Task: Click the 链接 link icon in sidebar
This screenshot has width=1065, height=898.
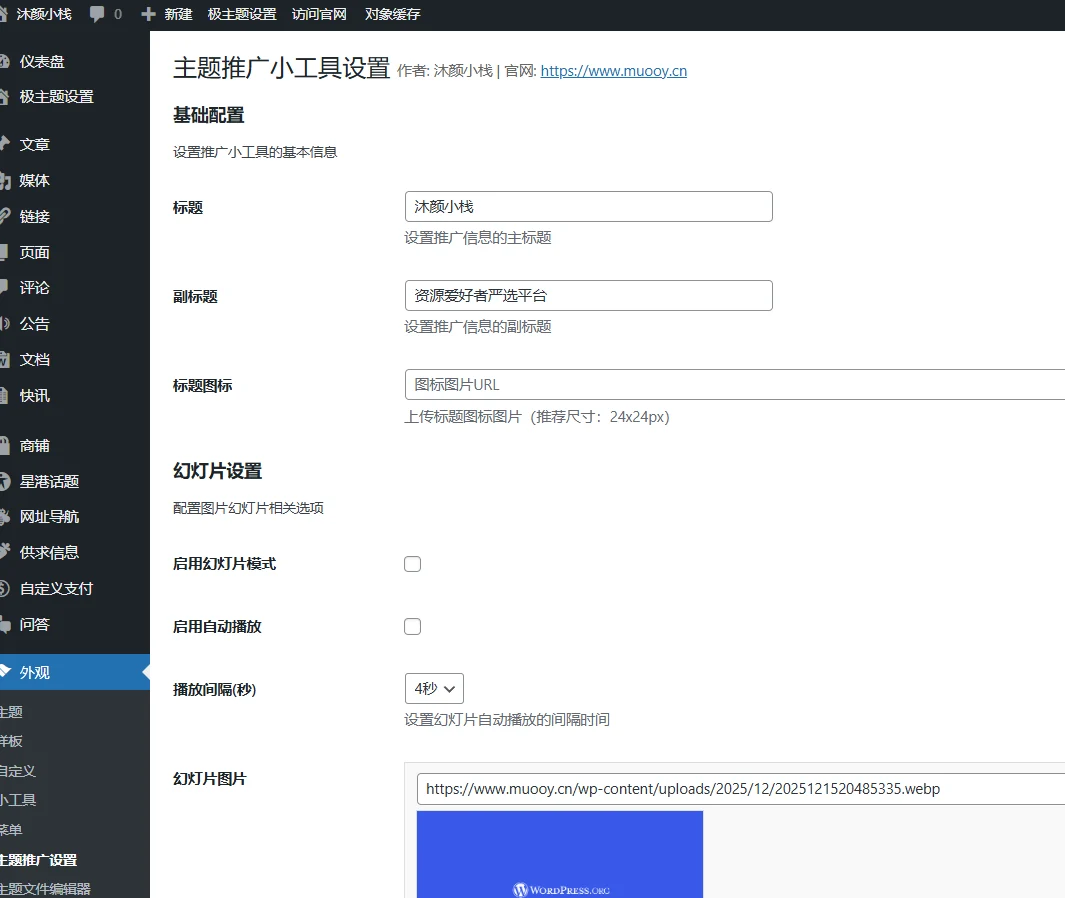Action: pos(5,217)
